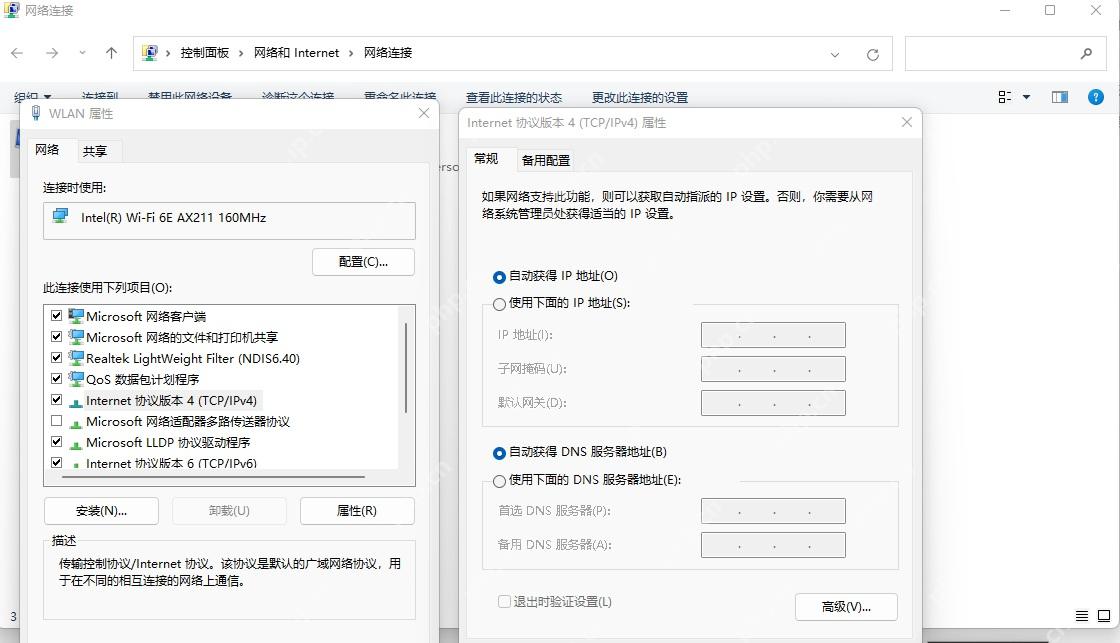Refresh the network connections view
The width and height of the screenshot is (1120, 643).
click(873, 54)
